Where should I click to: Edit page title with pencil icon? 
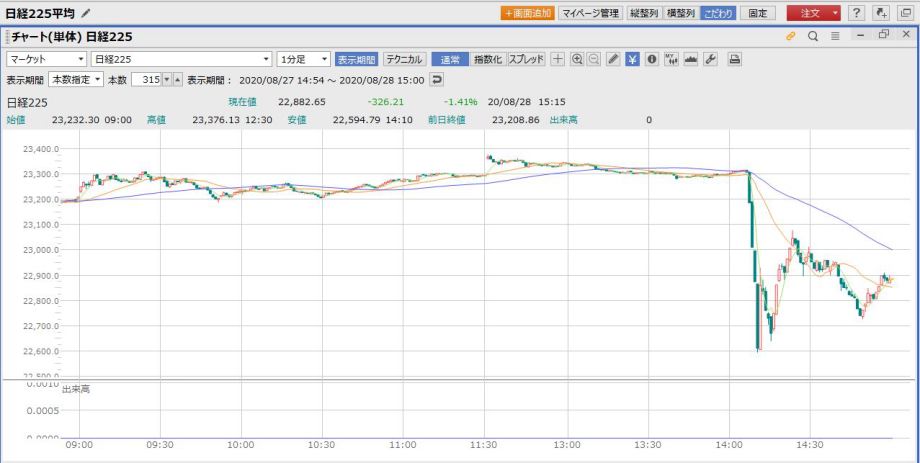pos(86,13)
